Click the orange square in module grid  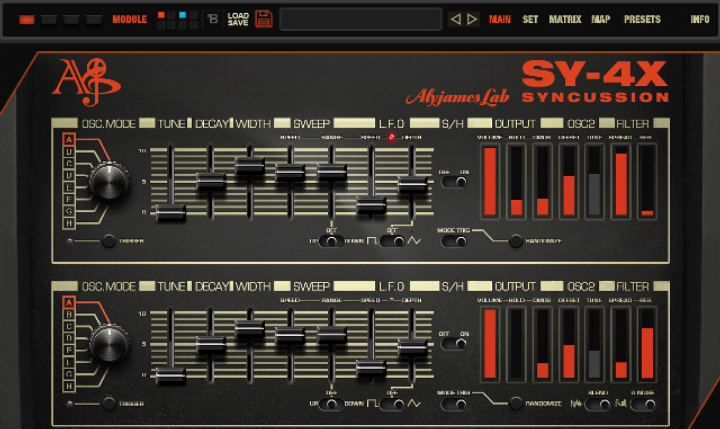pyautogui.click(x=161, y=15)
